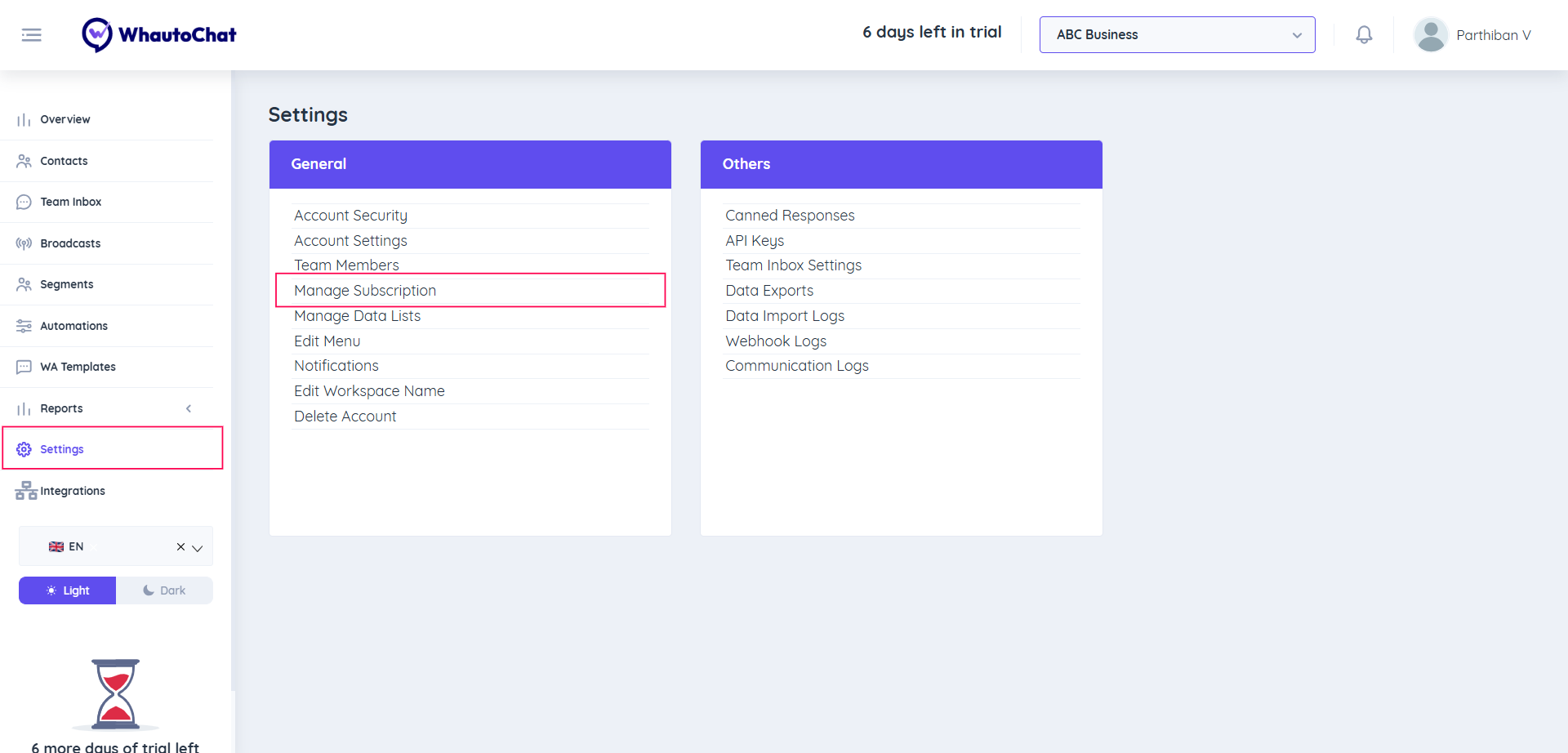
Task: Open WA Templates in sidebar
Action: [x=78, y=367]
